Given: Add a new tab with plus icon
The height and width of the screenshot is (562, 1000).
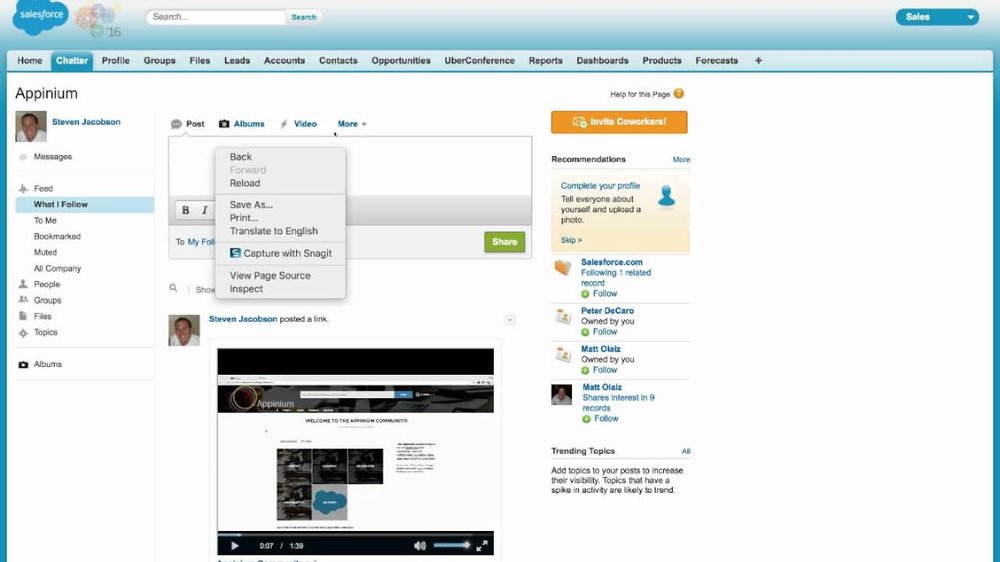Looking at the screenshot, I should 758,61.
